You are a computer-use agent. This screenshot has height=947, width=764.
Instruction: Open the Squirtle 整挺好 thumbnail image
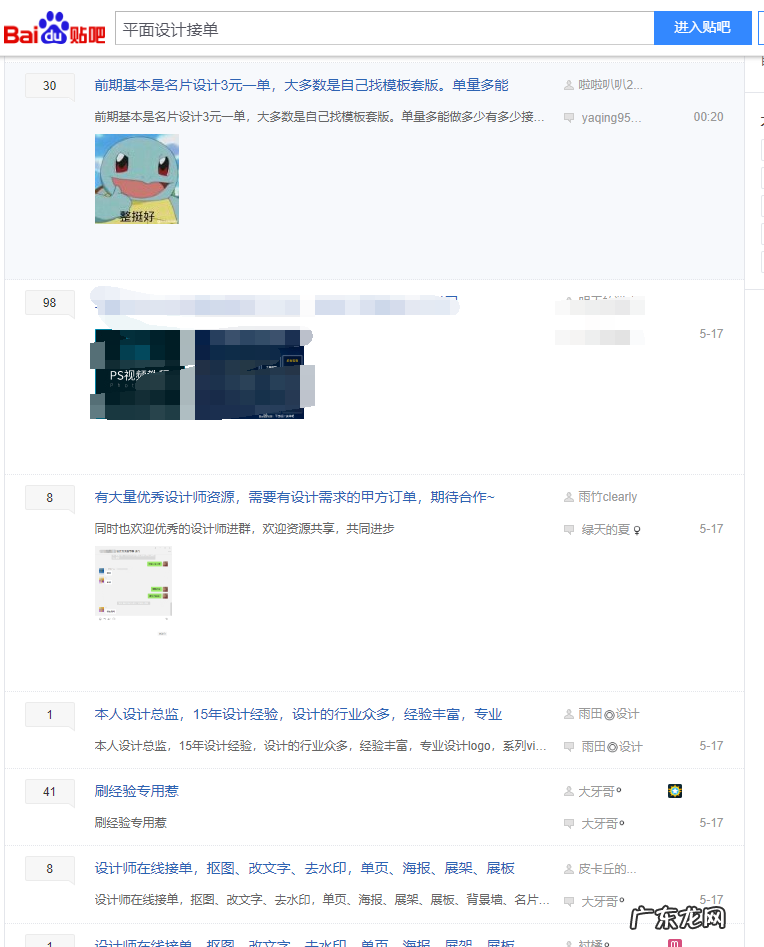pyautogui.click(x=137, y=179)
